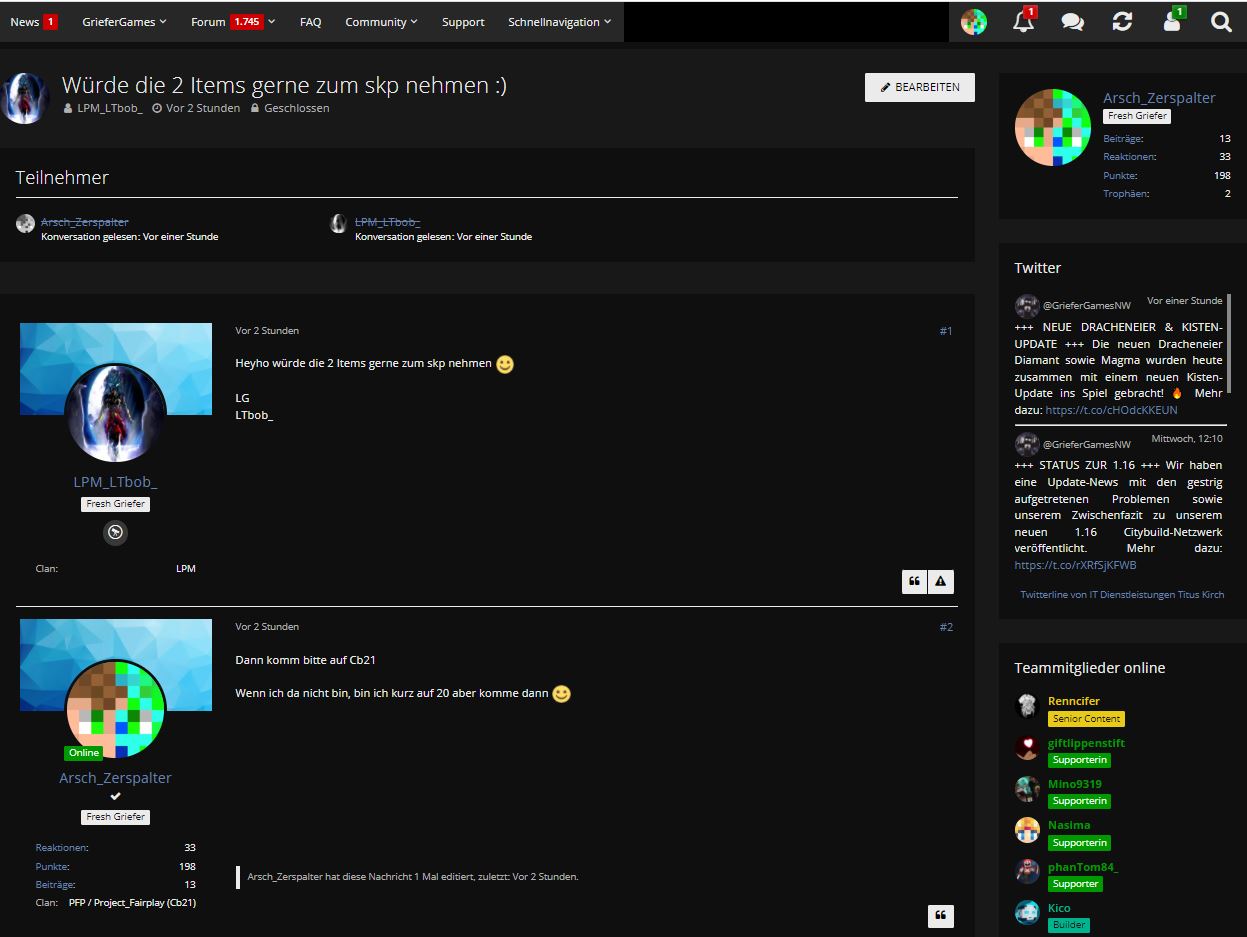Open the Support menu item
The width and height of the screenshot is (1247, 937).
click(x=463, y=22)
